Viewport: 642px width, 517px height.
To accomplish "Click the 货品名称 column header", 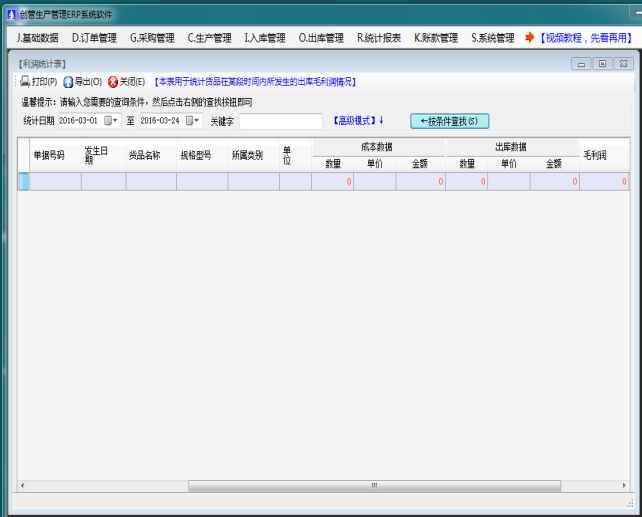I will (x=144, y=155).
